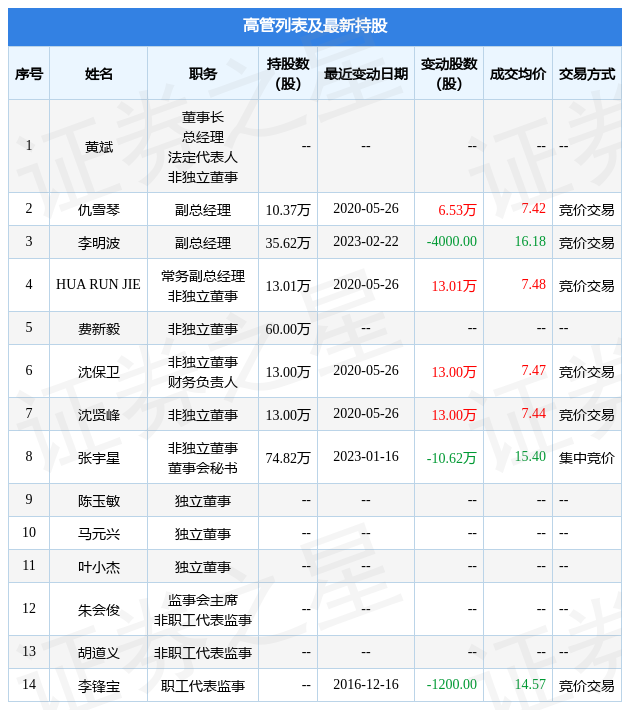Image resolution: width=622 pixels, height=710 pixels.
Task: Click the name 胡道义
Action: (99, 653)
